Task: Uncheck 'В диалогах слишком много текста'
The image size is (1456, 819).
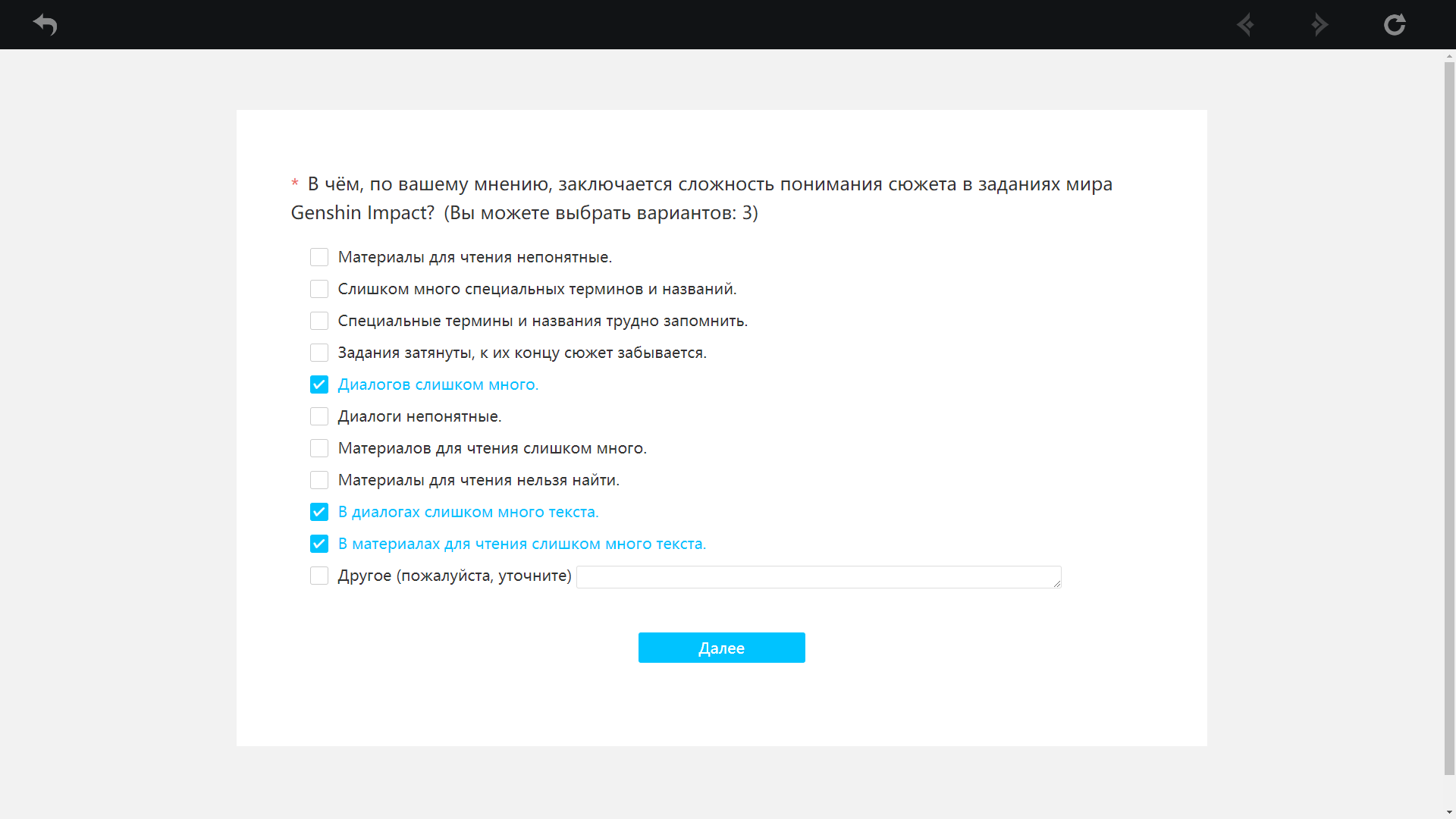Action: pos(319,512)
